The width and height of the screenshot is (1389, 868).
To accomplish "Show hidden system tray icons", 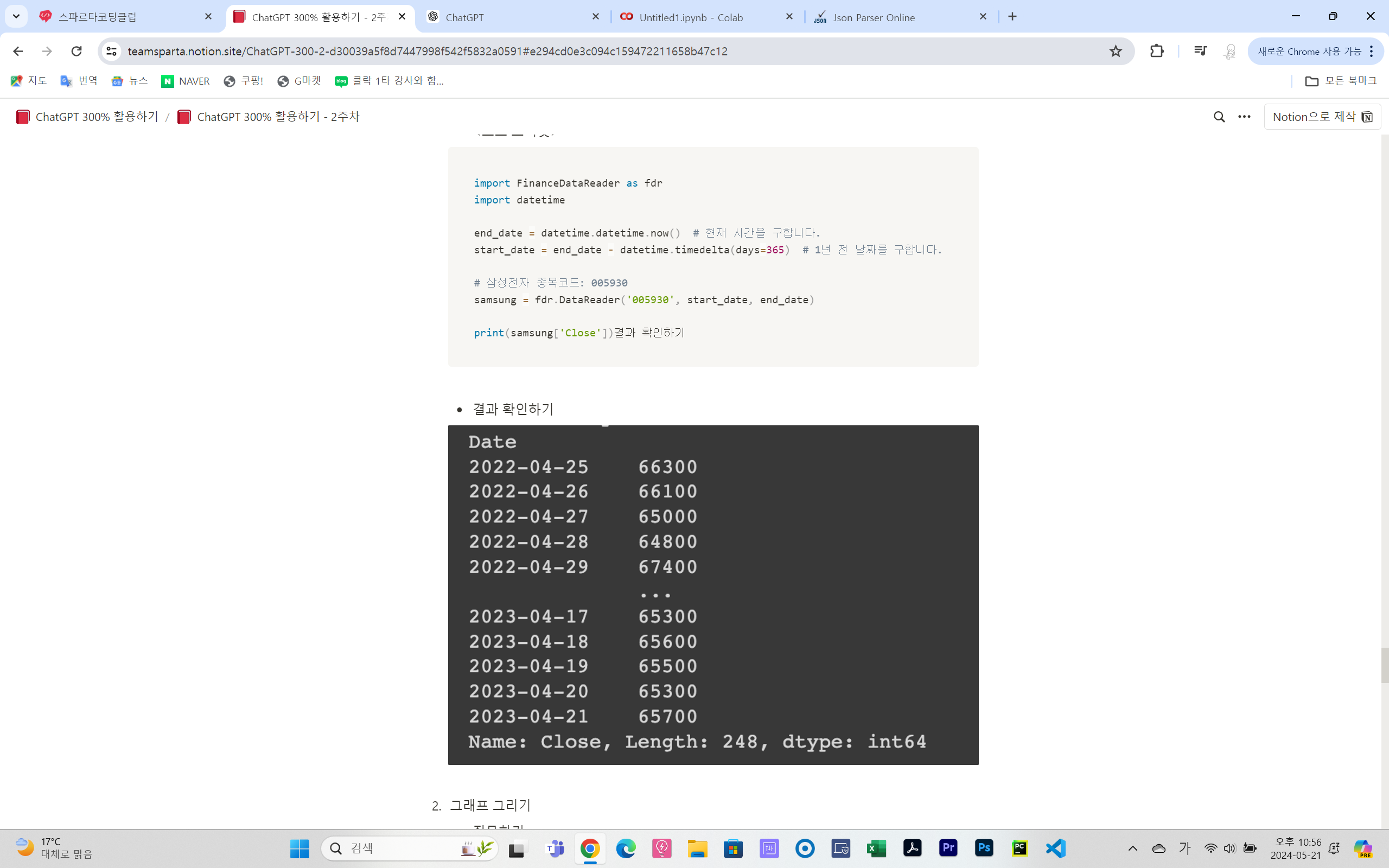I will 1132,848.
